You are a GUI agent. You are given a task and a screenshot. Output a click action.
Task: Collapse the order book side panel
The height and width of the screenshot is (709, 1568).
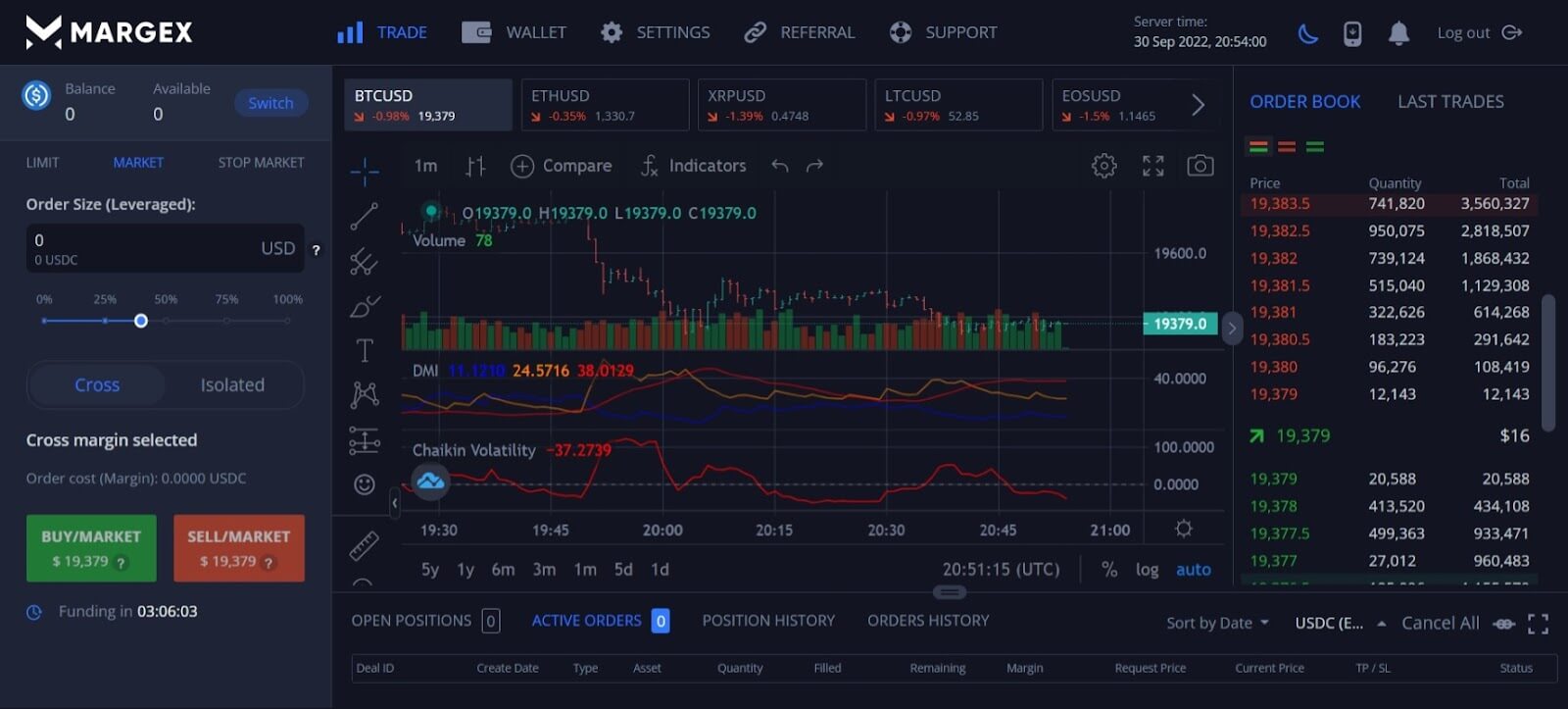tap(1232, 329)
